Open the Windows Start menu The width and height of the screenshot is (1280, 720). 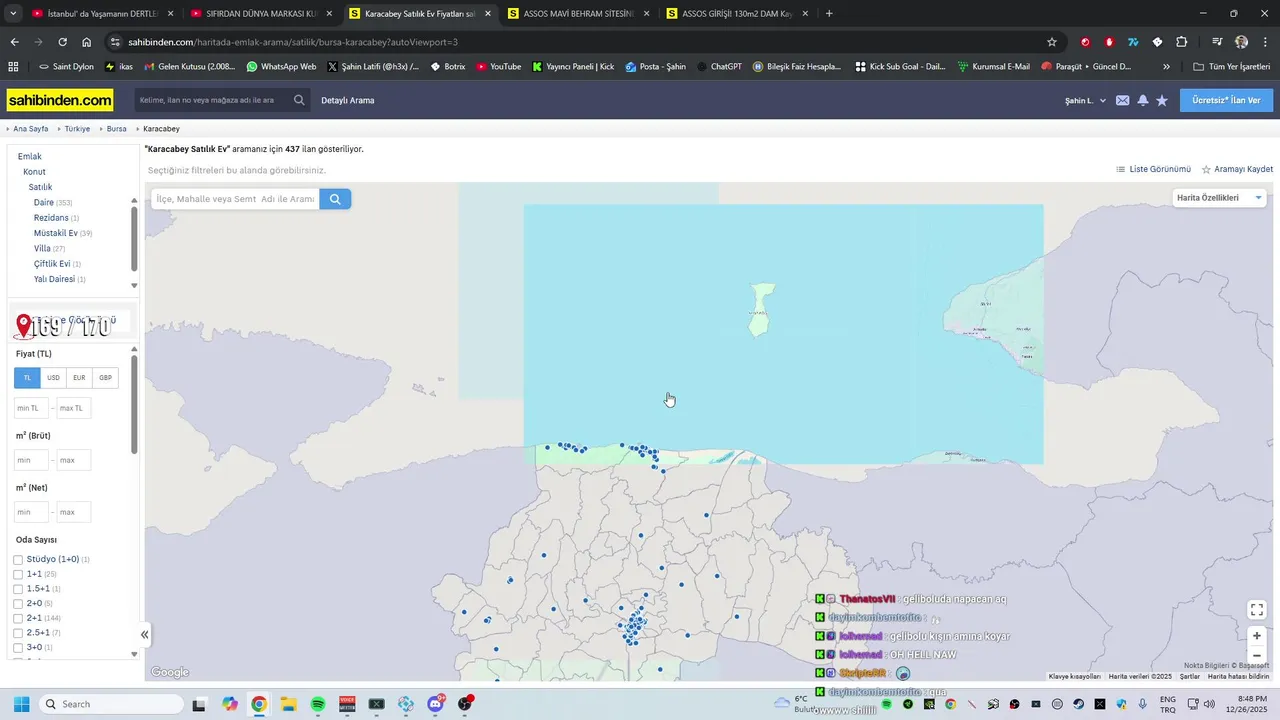tap(21, 704)
